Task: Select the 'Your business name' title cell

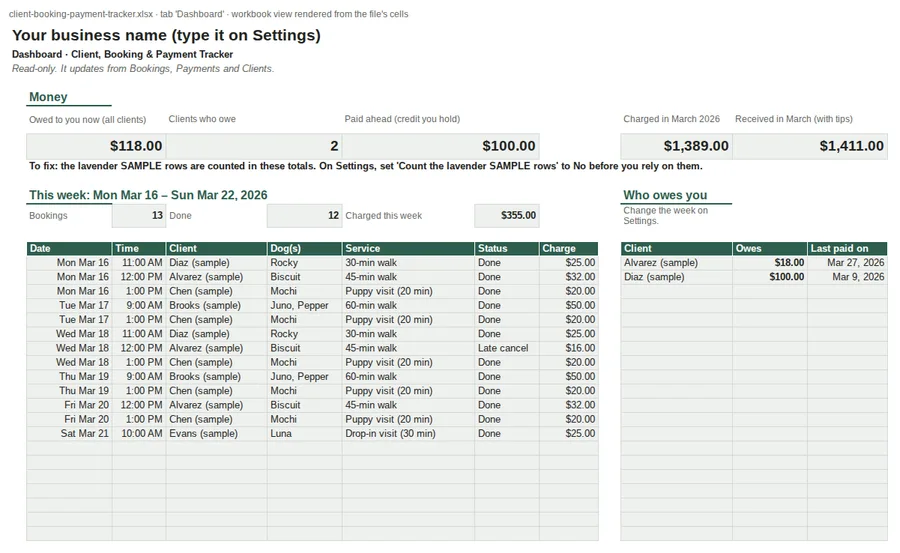Action: pyautogui.click(x=166, y=36)
